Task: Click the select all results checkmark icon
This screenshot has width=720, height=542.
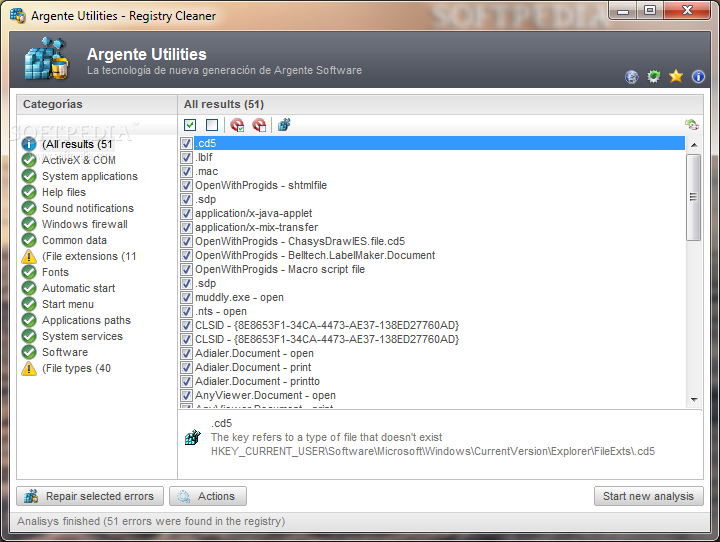Action: click(190, 125)
